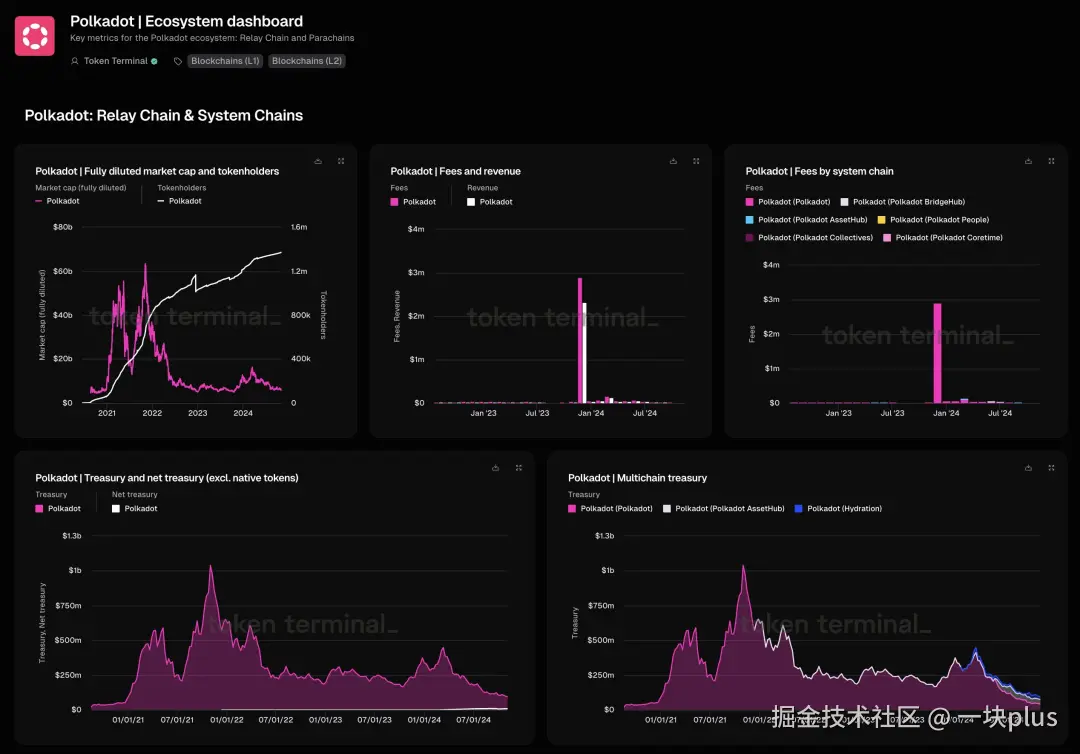This screenshot has width=1080, height=754.
Task: Toggle Polkadot (Polkadot People) legend entry
Action: 933,220
